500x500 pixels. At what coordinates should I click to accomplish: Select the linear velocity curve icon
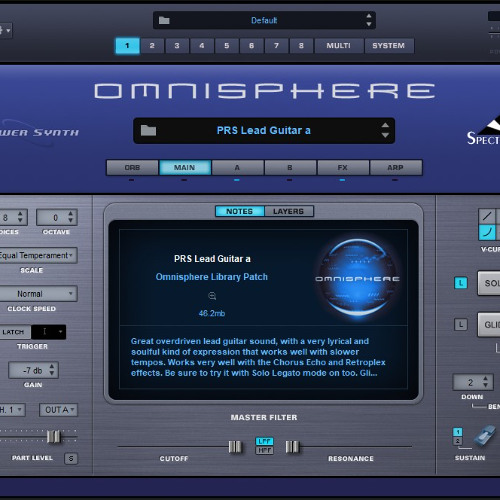coord(486,216)
